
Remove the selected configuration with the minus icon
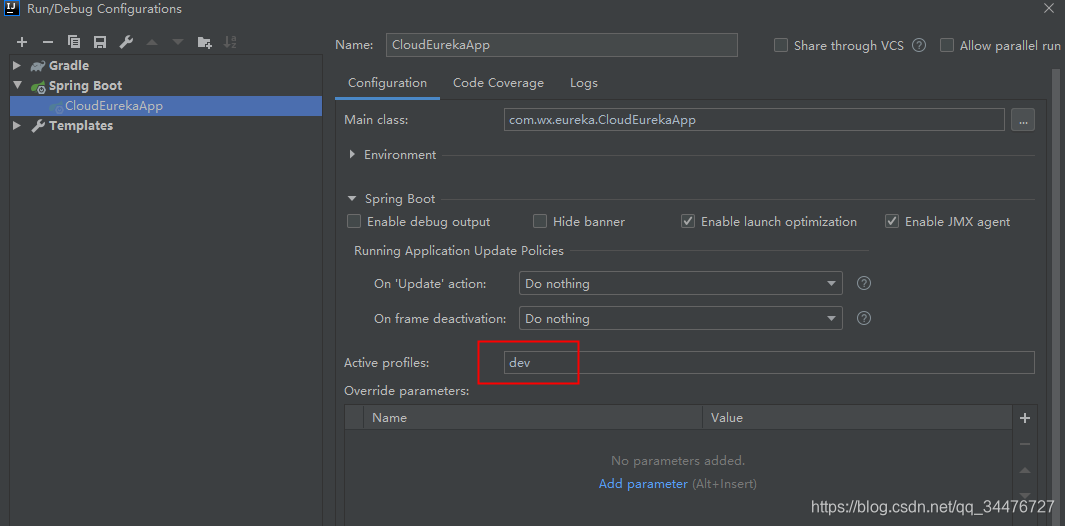(48, 42)
